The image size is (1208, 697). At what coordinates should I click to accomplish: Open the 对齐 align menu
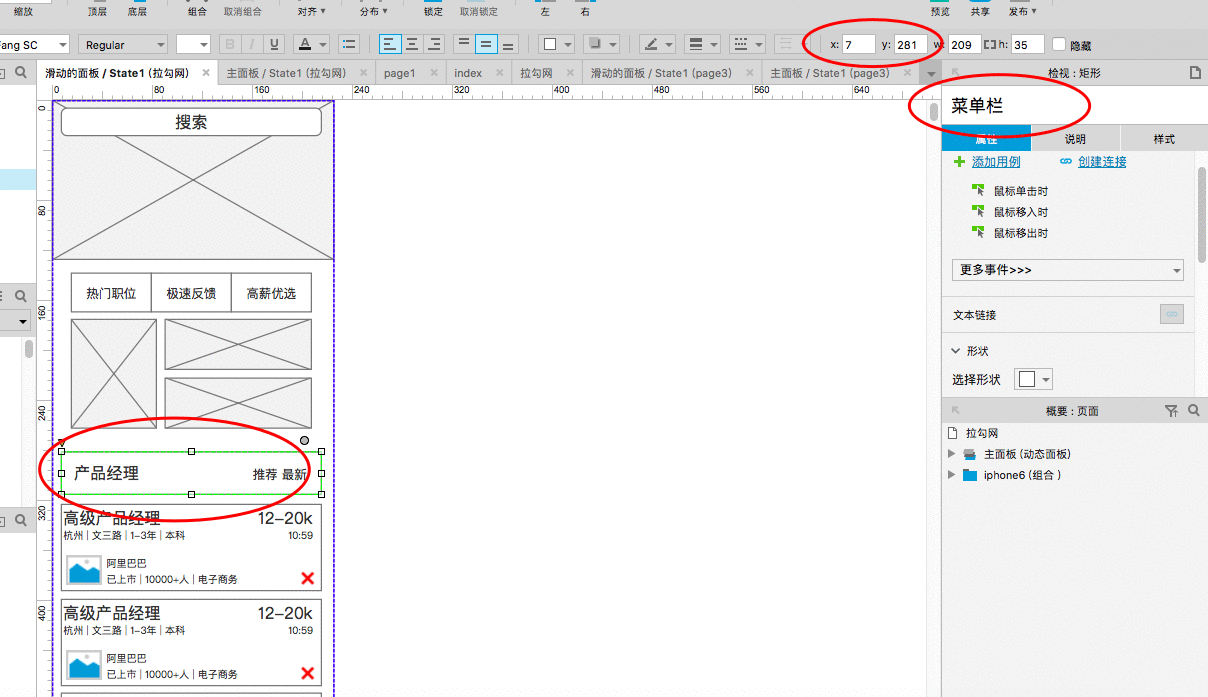pos(311,11)
